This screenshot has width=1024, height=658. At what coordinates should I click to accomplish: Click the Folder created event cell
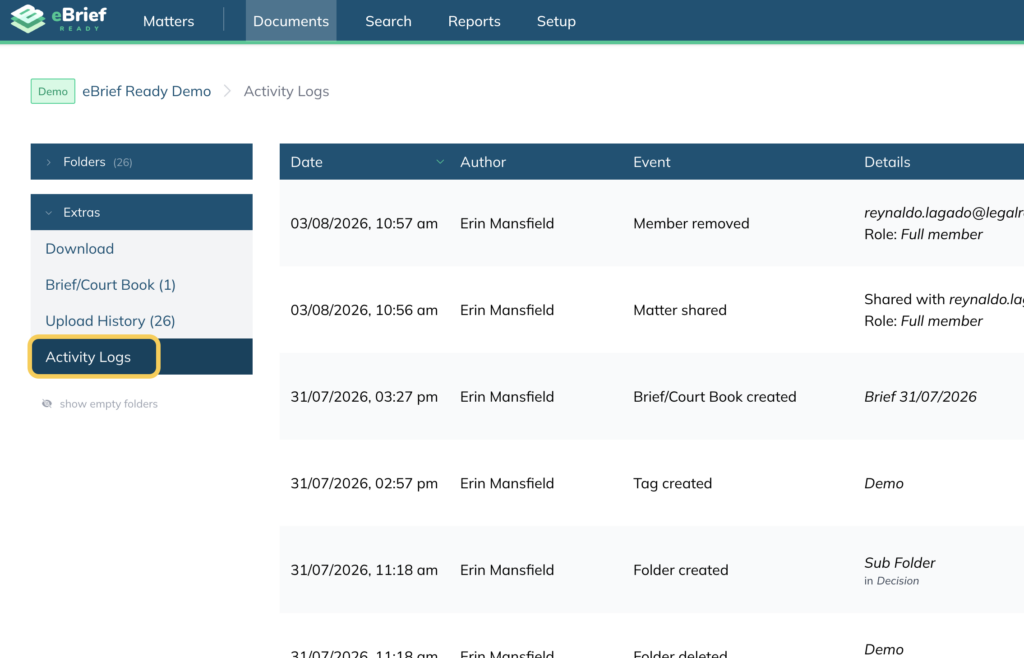(681, 570)
